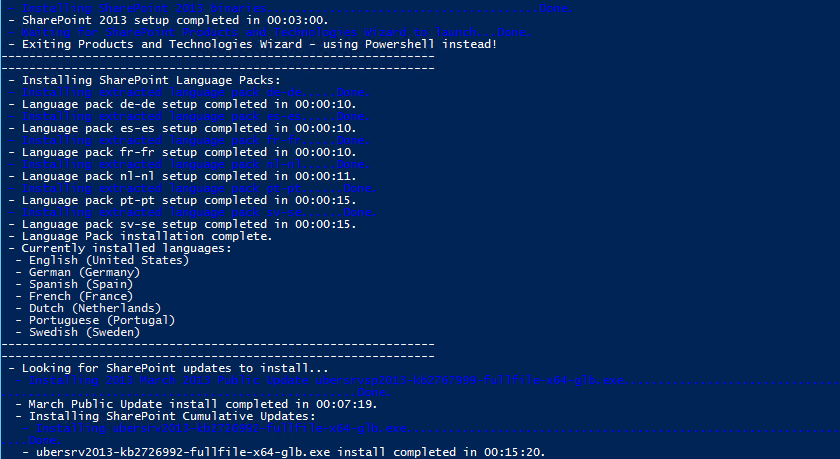Select the 'Exiting Products and Technologies Wizard' line
The image size is (840, 459).
(x=253, y=44)
